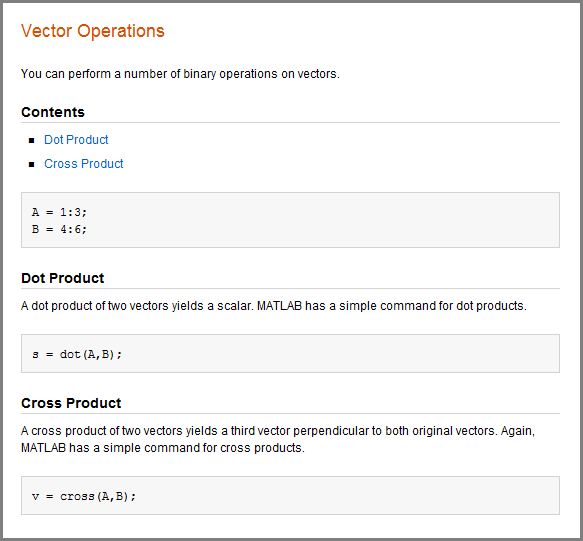Screen dimensions: 583x541
Task: Open the Dot Product contents link
Action: [x=76, y=140]
